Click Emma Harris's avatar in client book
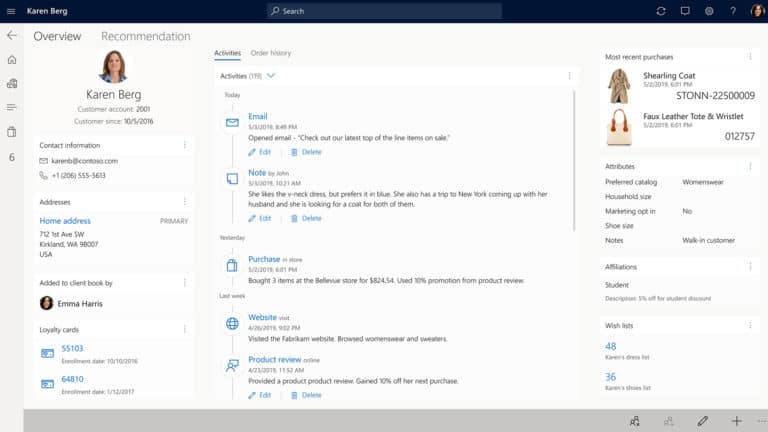This screenshot has width=768, height=432. click(47, 303)
